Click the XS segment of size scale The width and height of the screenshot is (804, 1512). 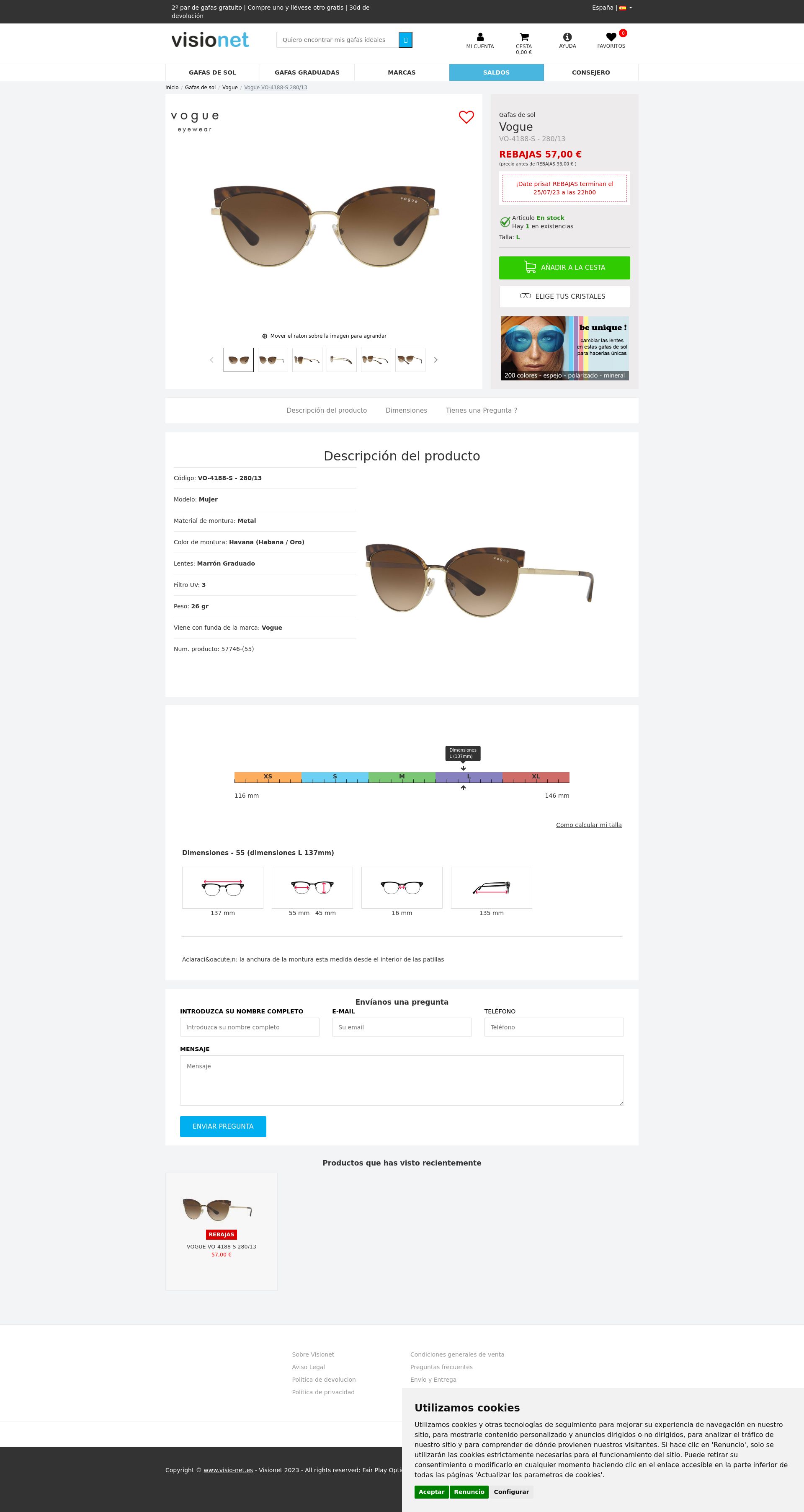pyautogui.click(x=268, y=777)
